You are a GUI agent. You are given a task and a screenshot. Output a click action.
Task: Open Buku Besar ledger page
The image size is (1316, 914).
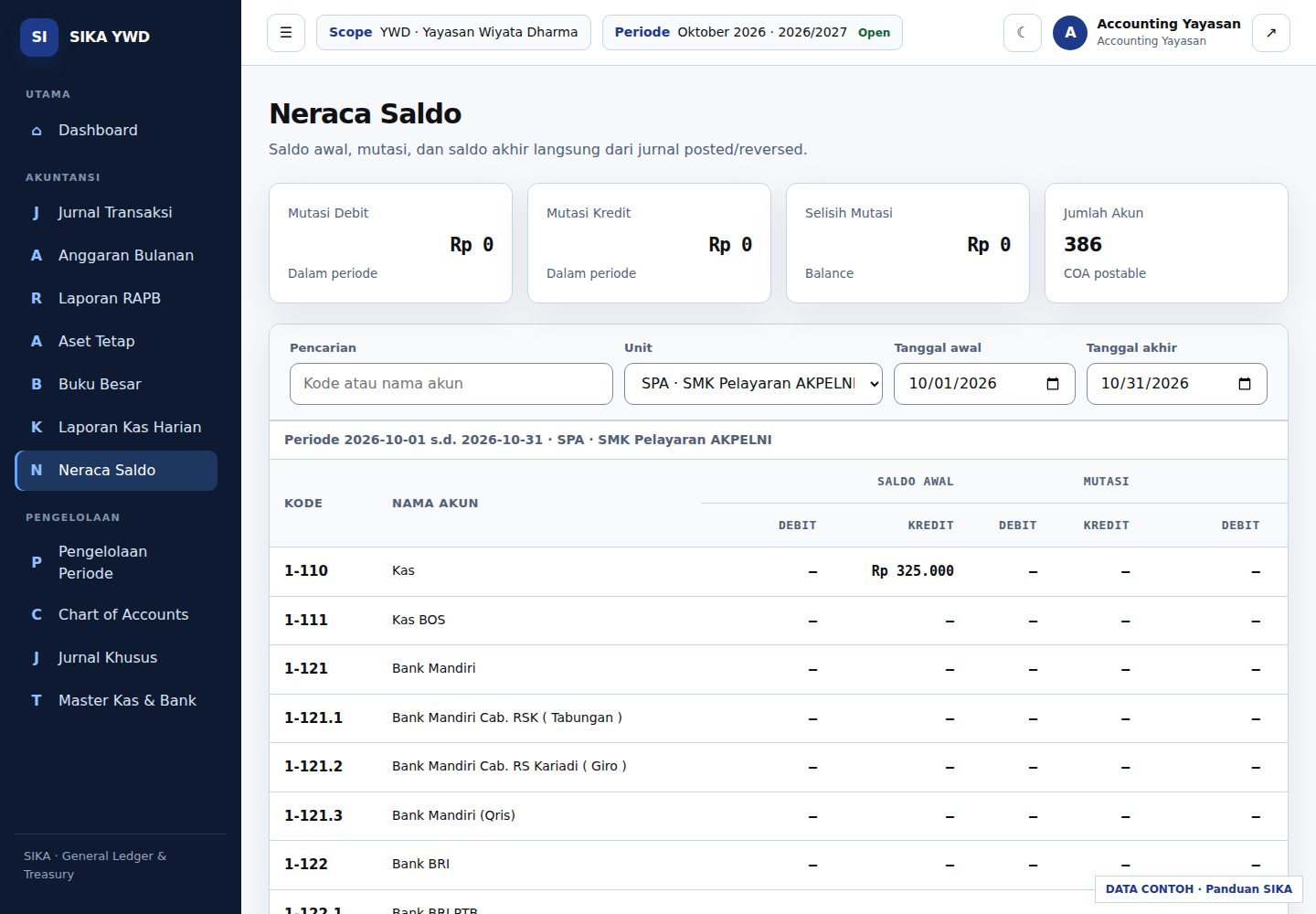[x=116, y=385]
